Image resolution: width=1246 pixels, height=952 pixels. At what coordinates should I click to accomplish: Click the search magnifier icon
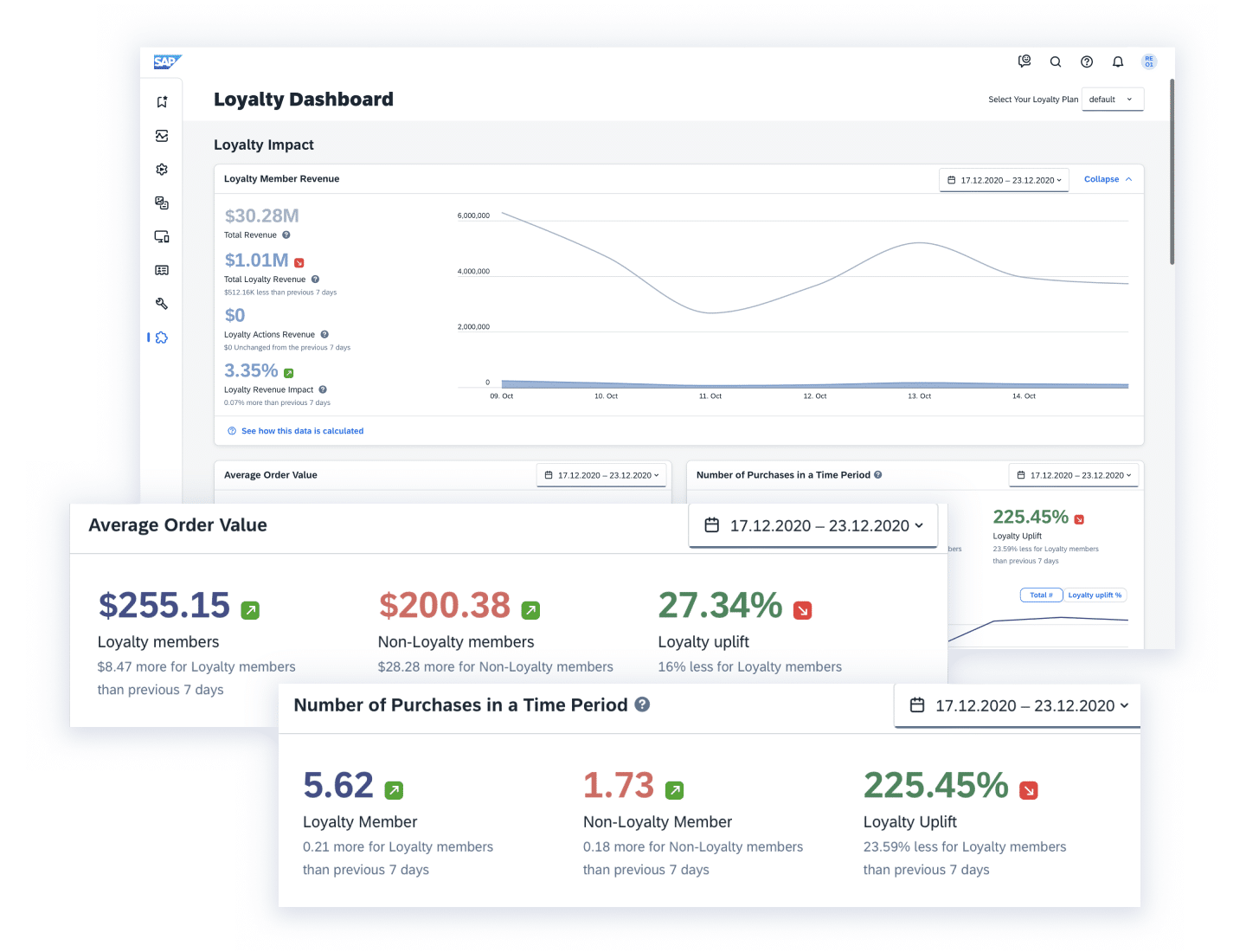pyautogui.click(x=1056, y=61)
